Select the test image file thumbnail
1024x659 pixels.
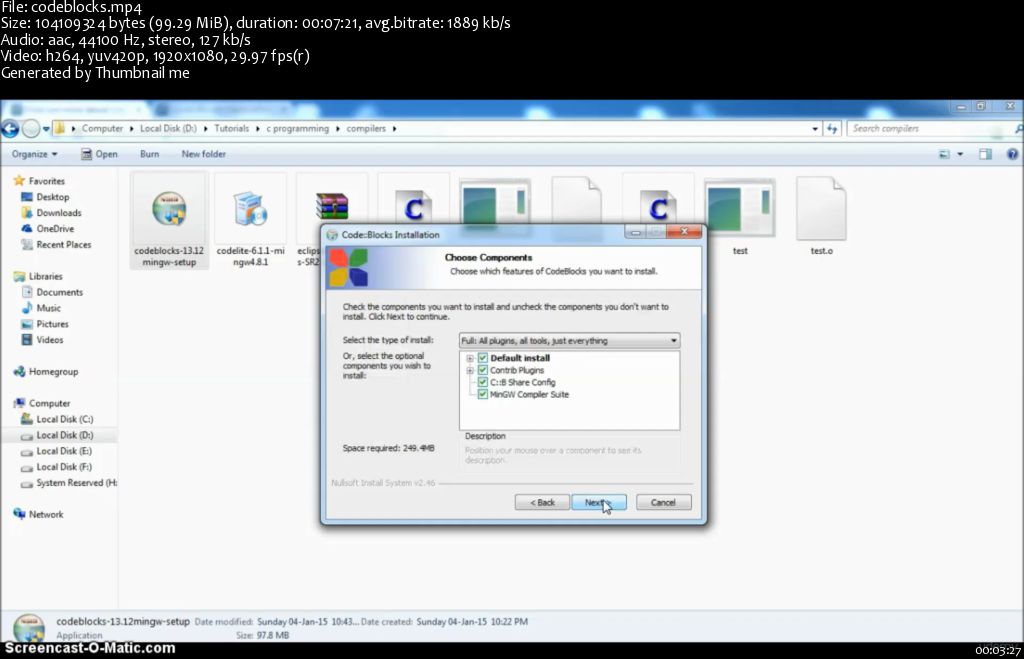click(740, 209)
